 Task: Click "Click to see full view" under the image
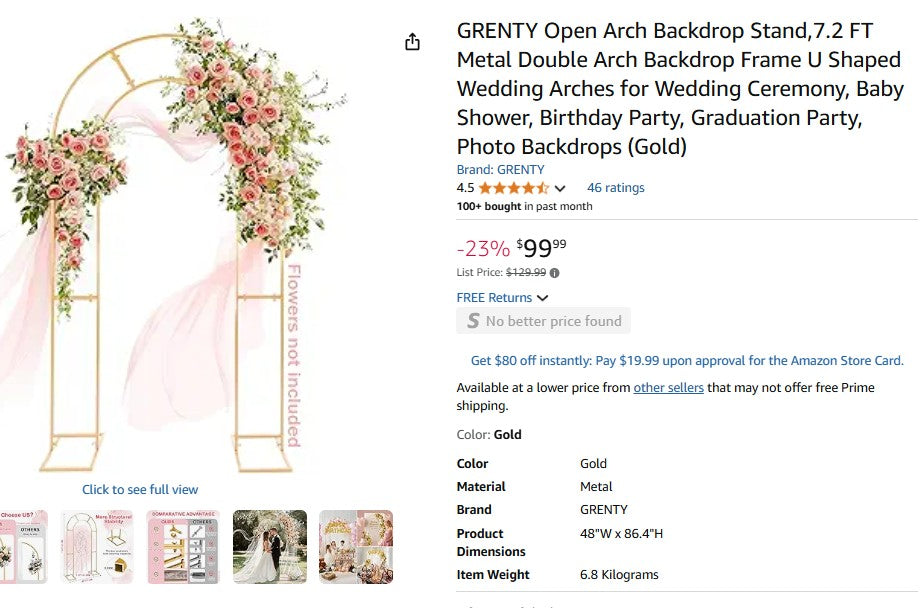(x=140, y=490)
